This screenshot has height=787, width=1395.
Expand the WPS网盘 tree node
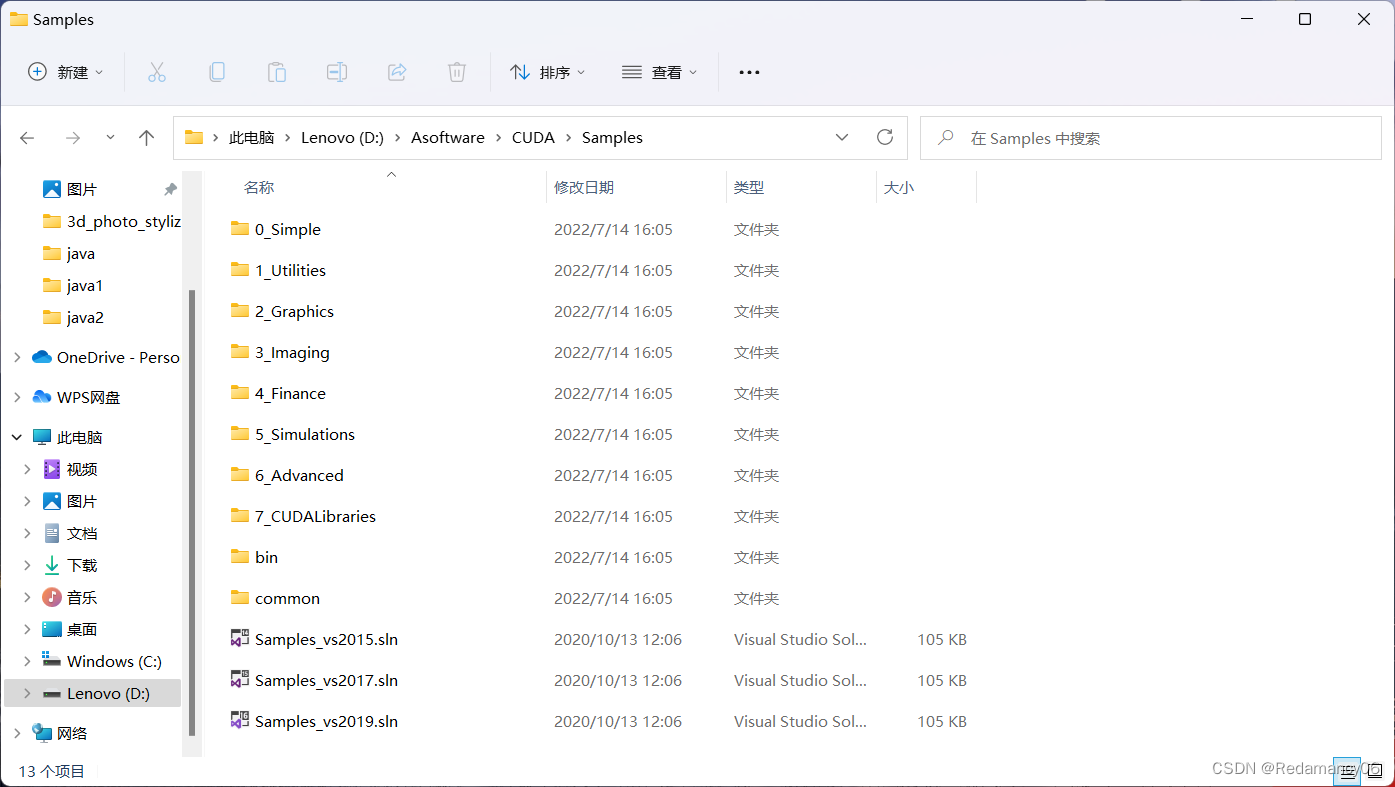pos(17,397)
